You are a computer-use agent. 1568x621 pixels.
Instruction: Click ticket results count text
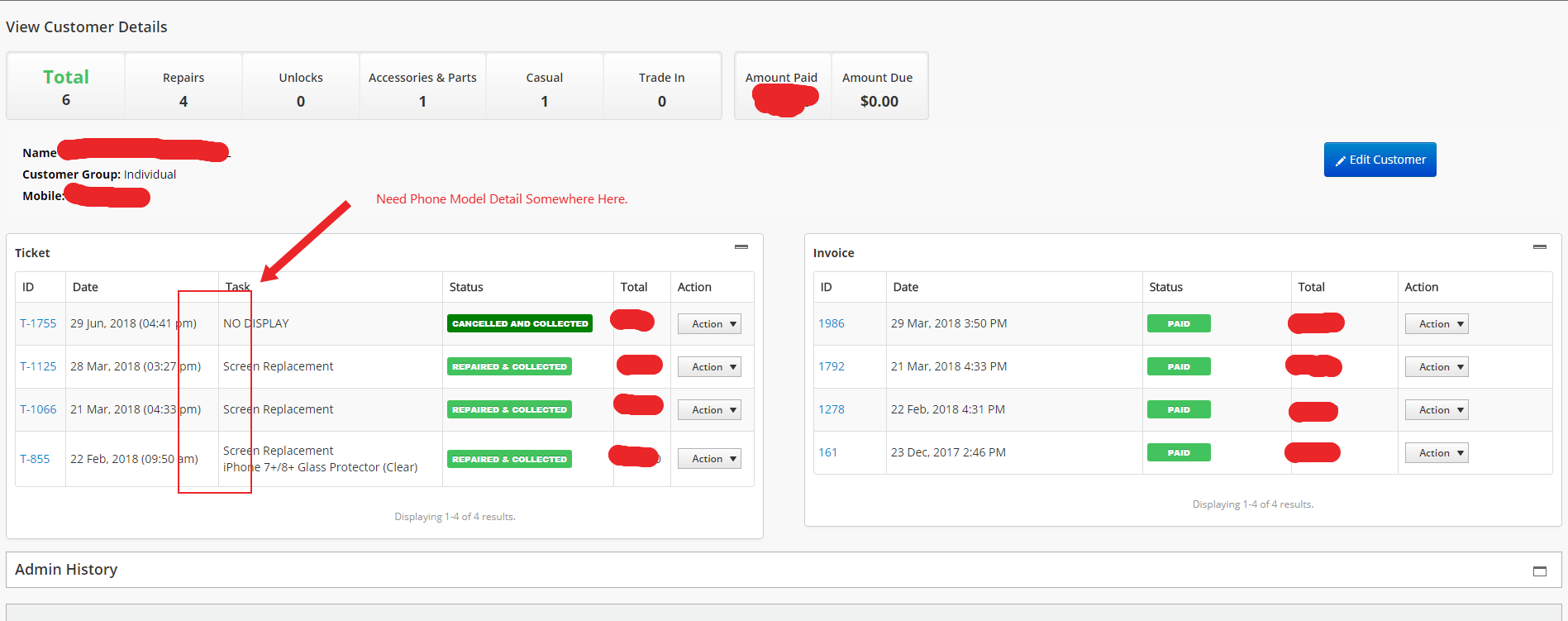click(455, 517)
